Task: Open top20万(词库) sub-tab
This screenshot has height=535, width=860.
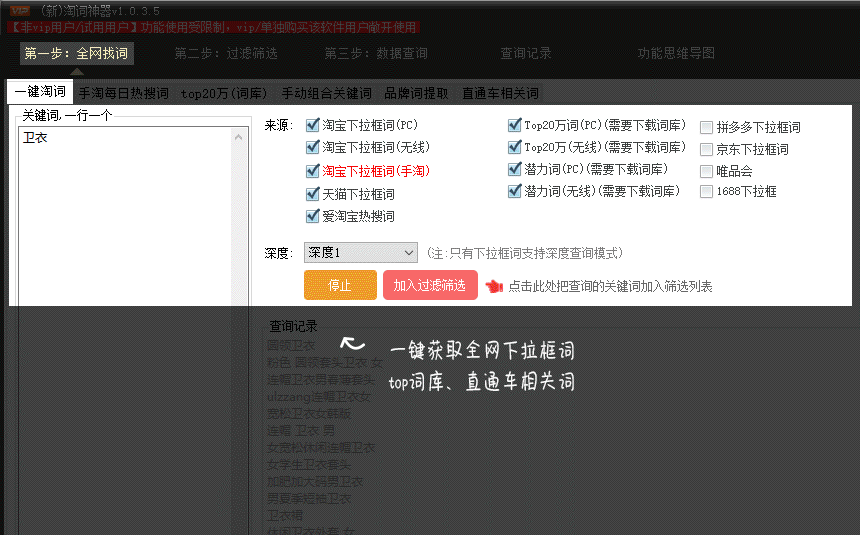Action: [x=224, y=93]
